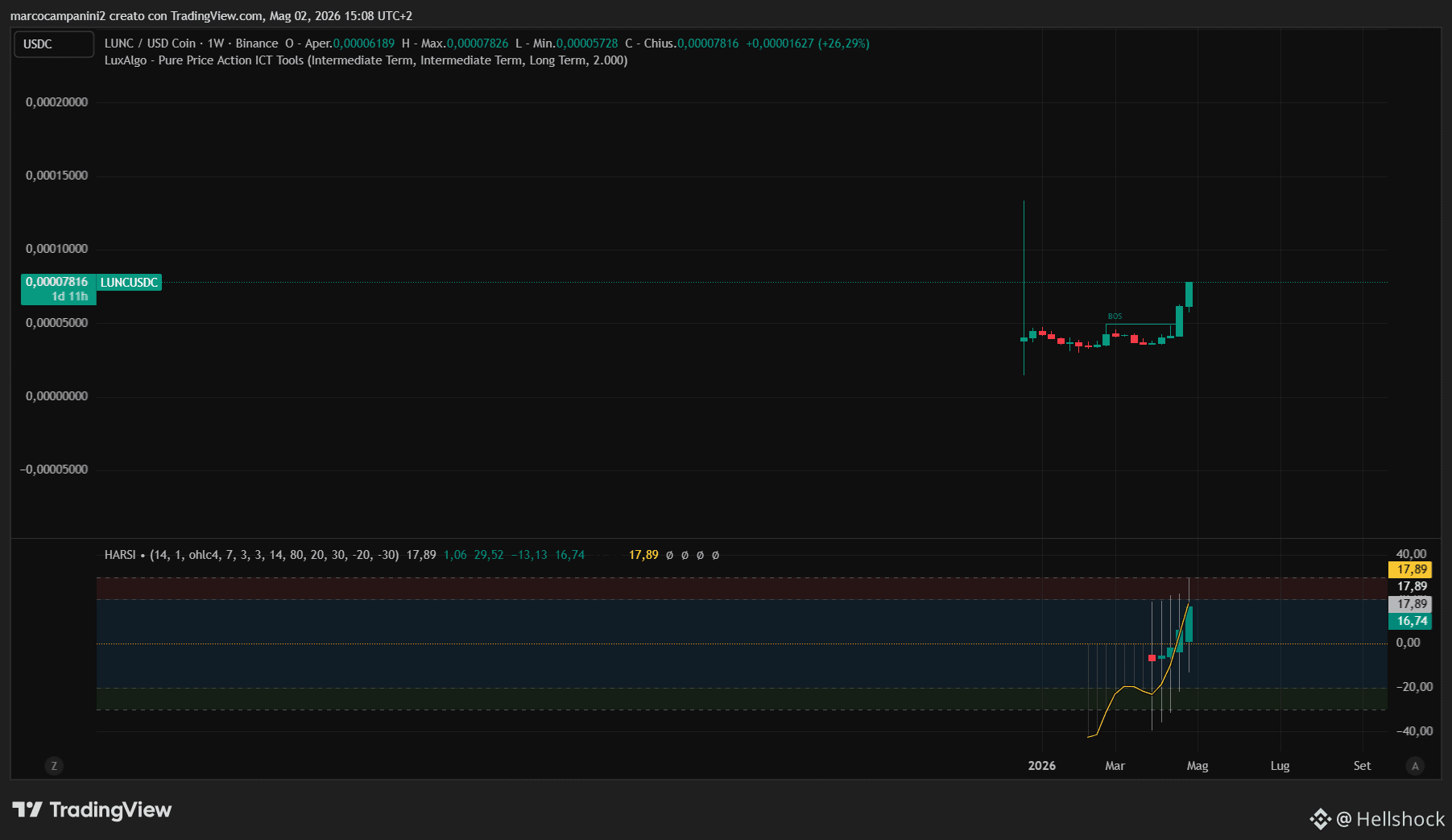Click the header text 'marcocampanini2 creato con TradingView.com'
1452x840 pixels.
(137, 16)
